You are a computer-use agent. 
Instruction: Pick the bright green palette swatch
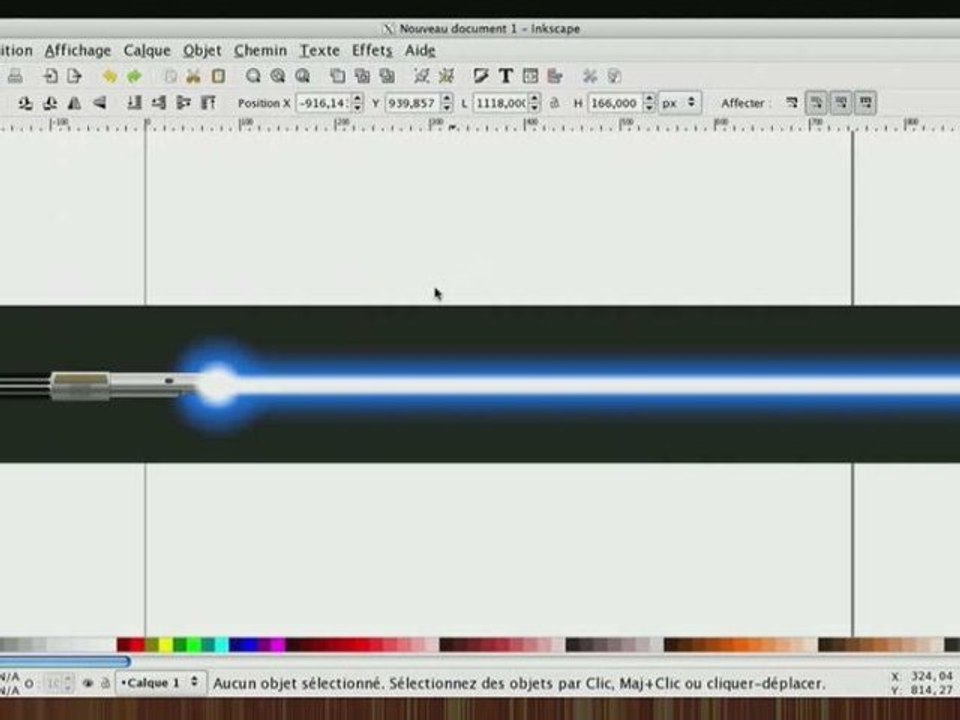pyautogui.click(x=193, y=645)
